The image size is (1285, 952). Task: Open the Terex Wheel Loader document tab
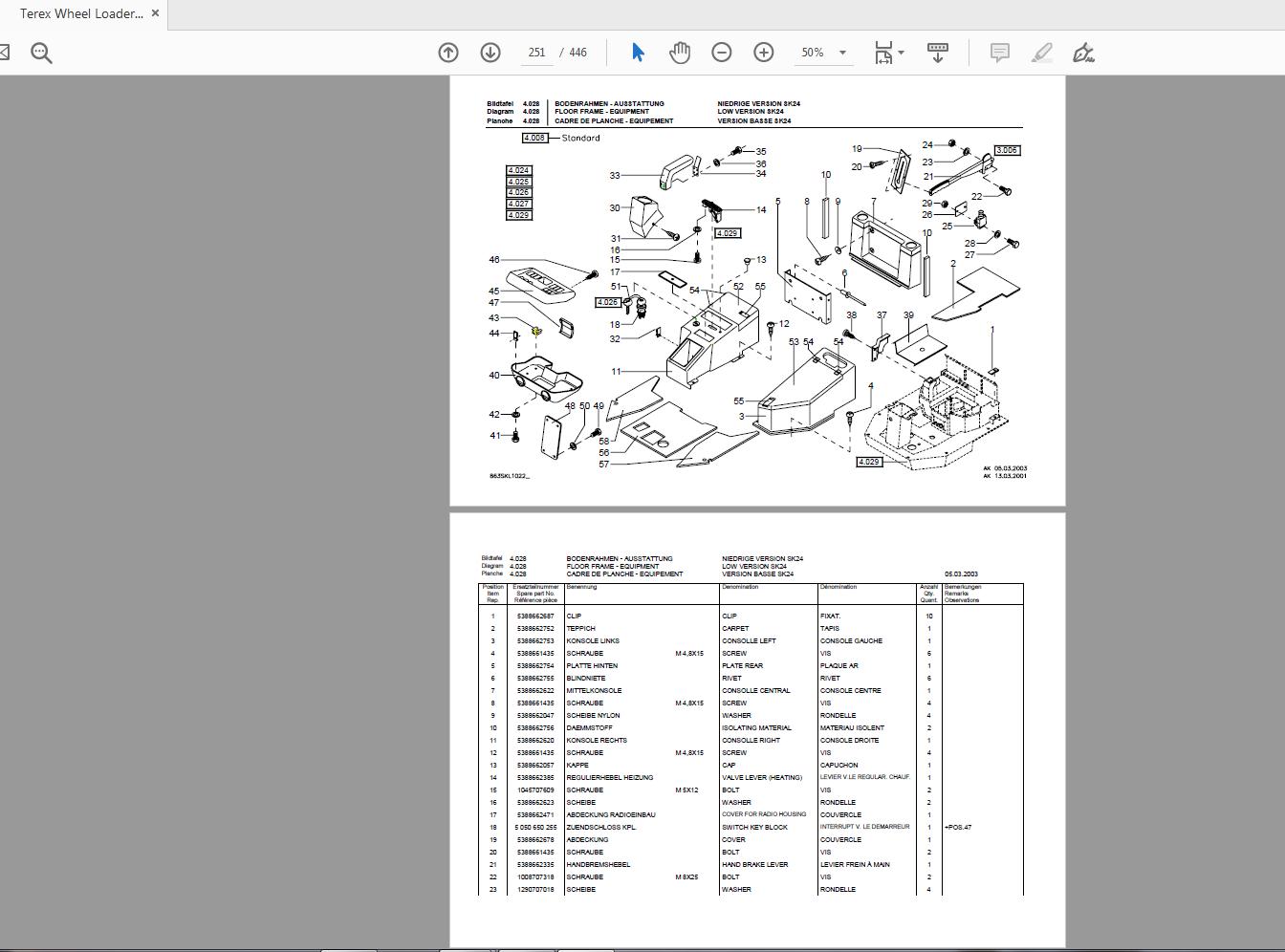click(x=81, y=13)
